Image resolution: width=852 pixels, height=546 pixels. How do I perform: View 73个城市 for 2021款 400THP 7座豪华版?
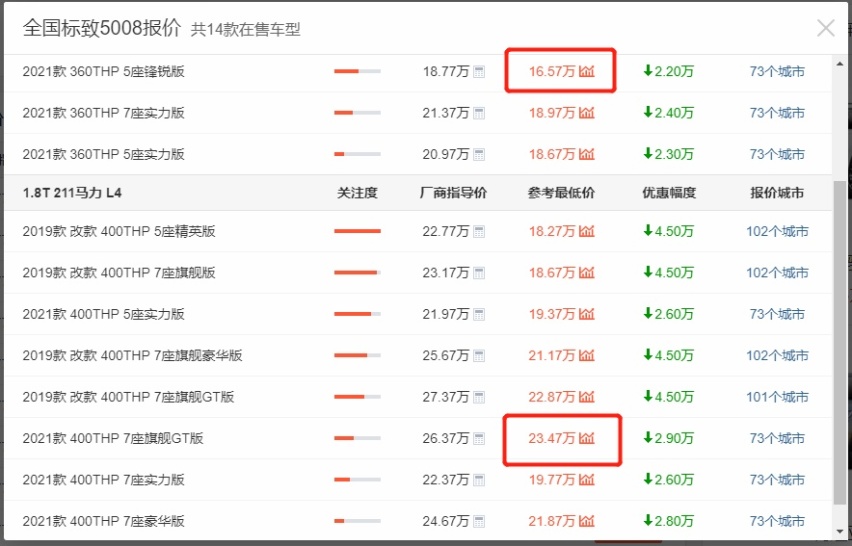coord(777,522)
